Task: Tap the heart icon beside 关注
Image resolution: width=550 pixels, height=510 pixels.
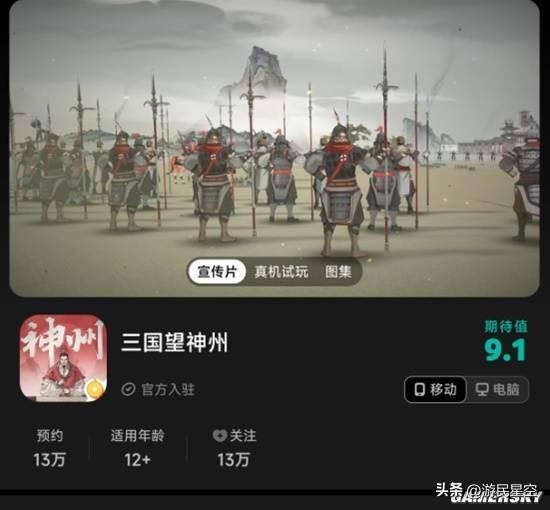Action: (220, 435)
